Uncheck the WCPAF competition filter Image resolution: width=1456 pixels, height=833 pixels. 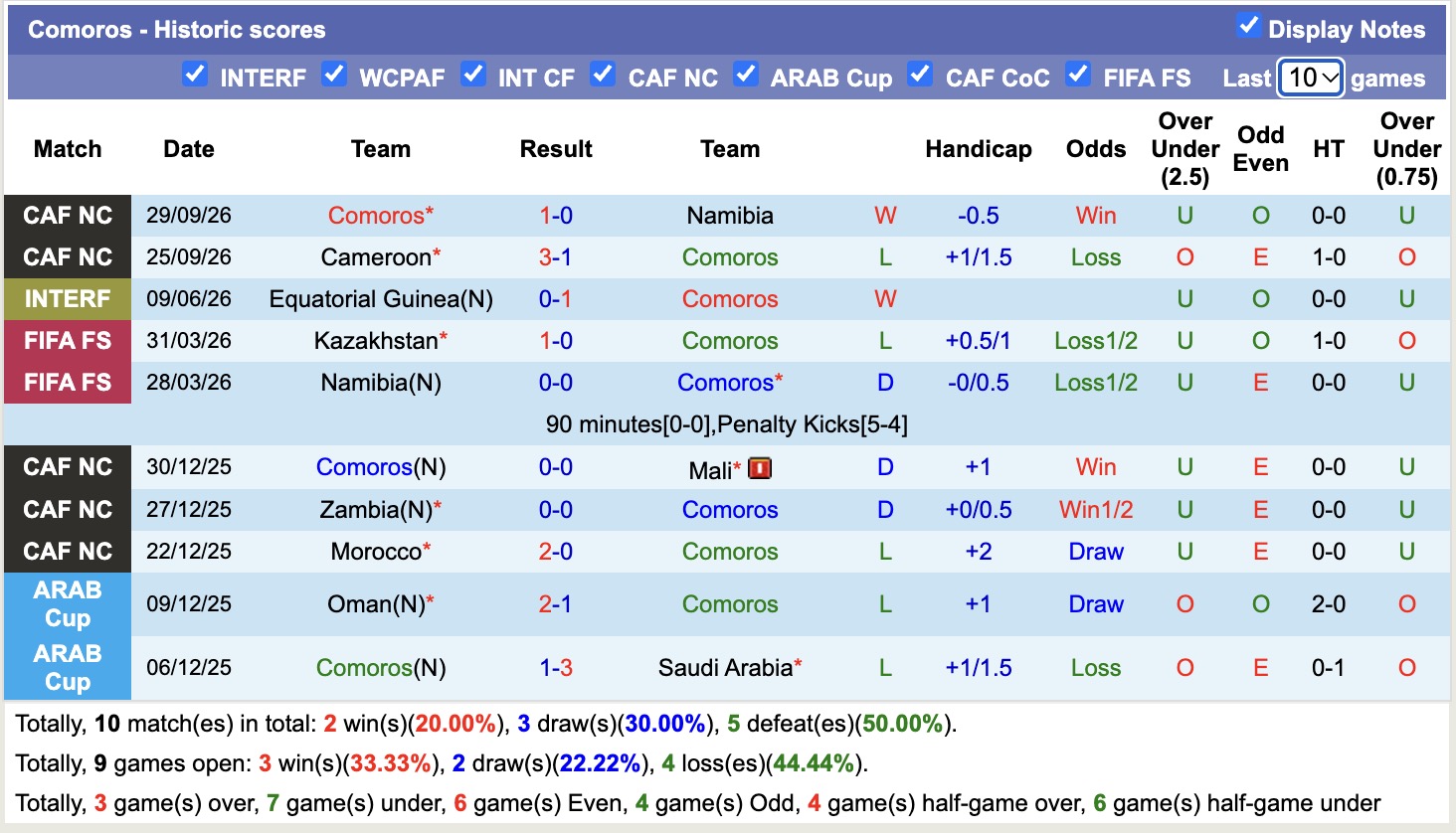point(334,75)
